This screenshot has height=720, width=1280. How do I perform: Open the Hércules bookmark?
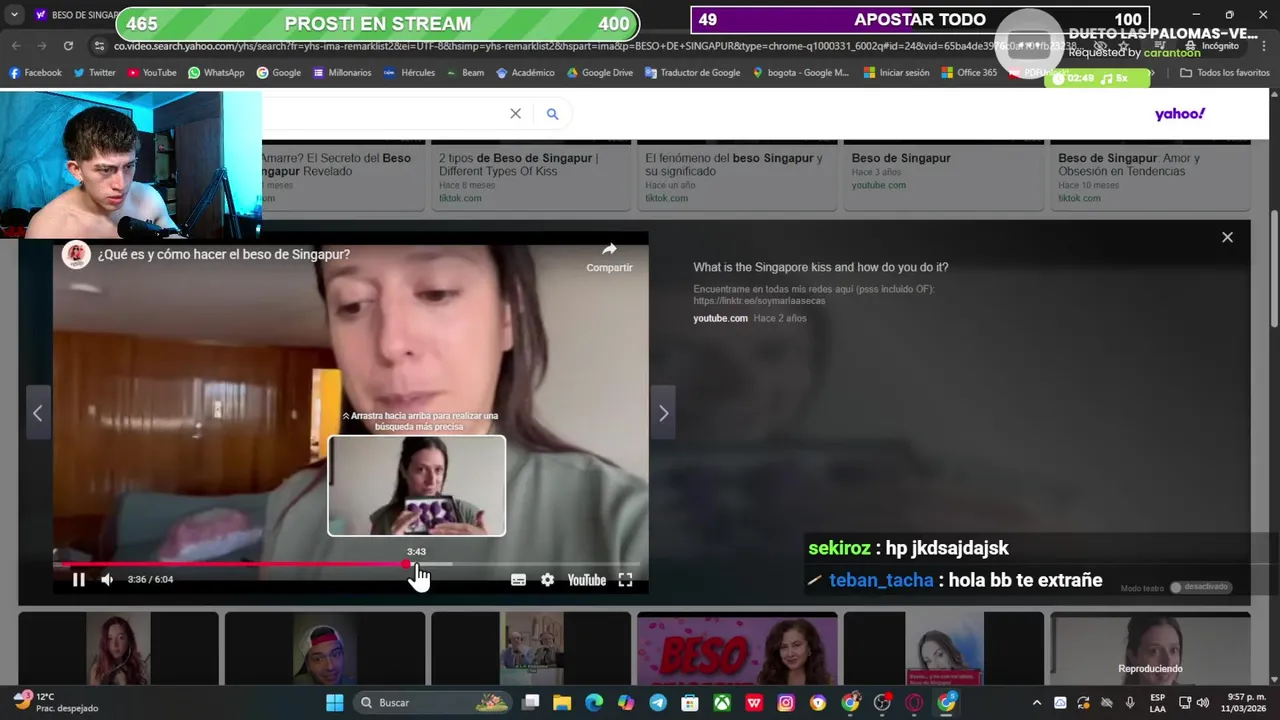coord(409,73)
